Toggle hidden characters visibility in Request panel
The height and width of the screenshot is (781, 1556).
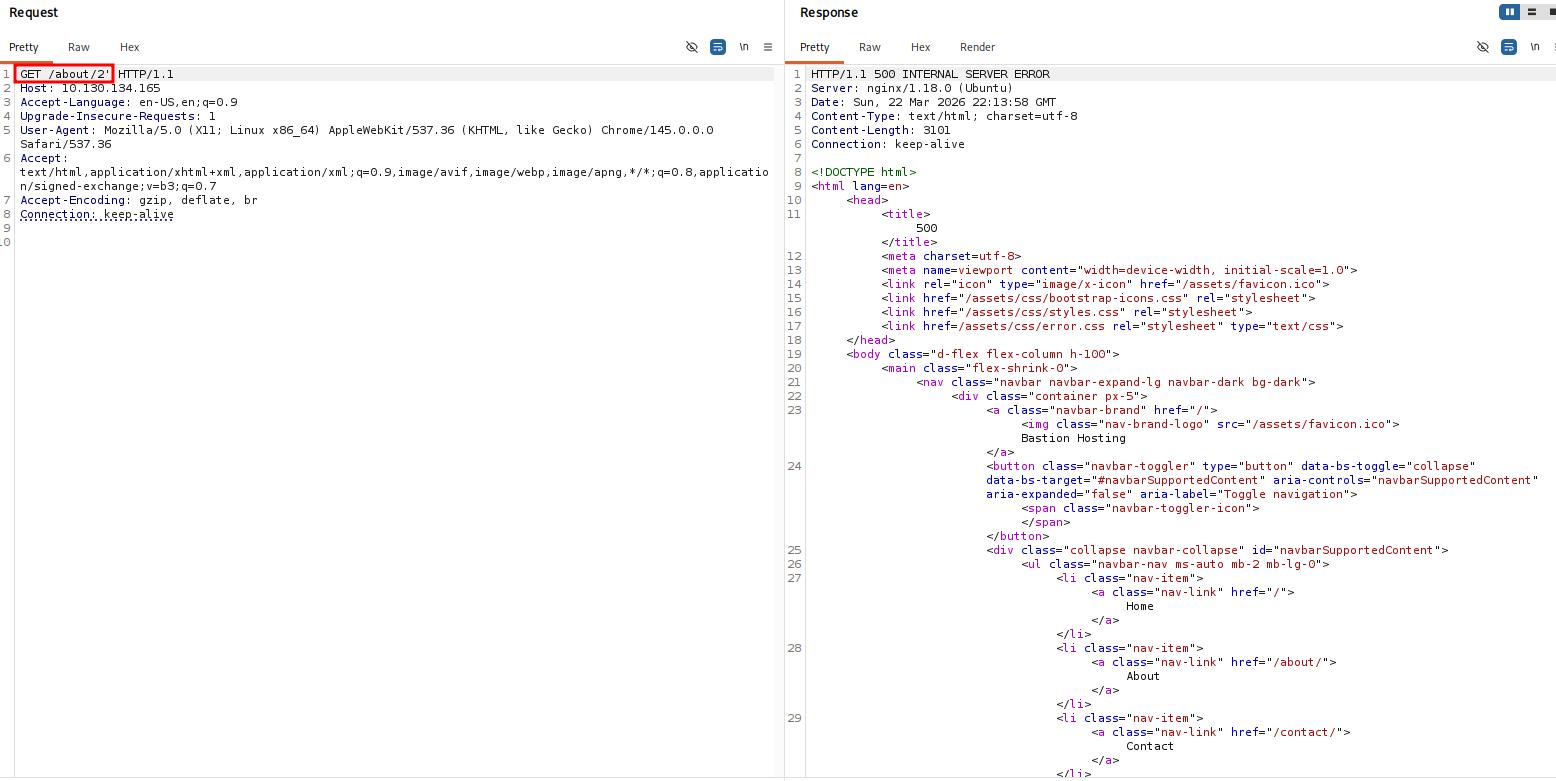coord(691,47)
